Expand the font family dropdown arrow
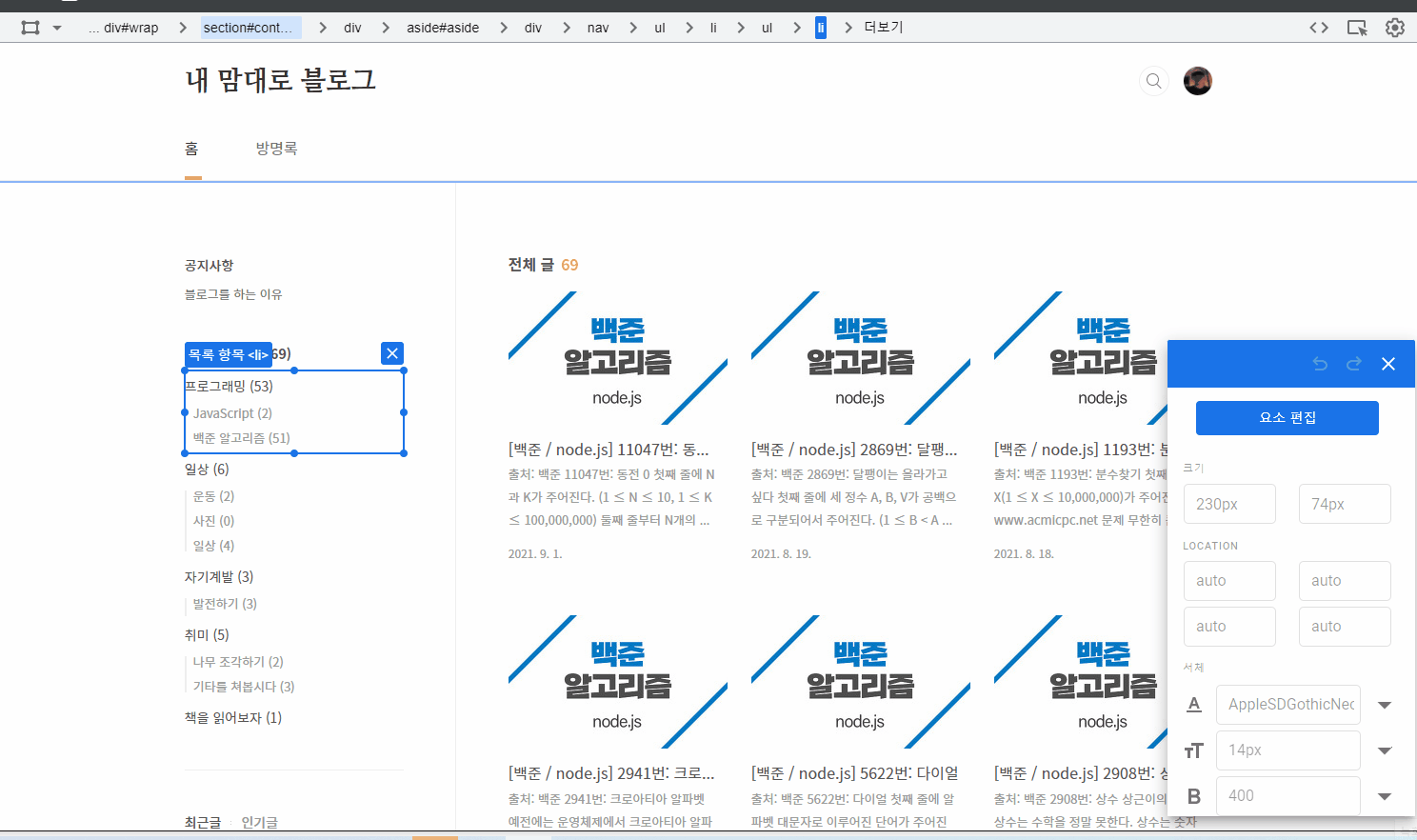 point(1386,706)
